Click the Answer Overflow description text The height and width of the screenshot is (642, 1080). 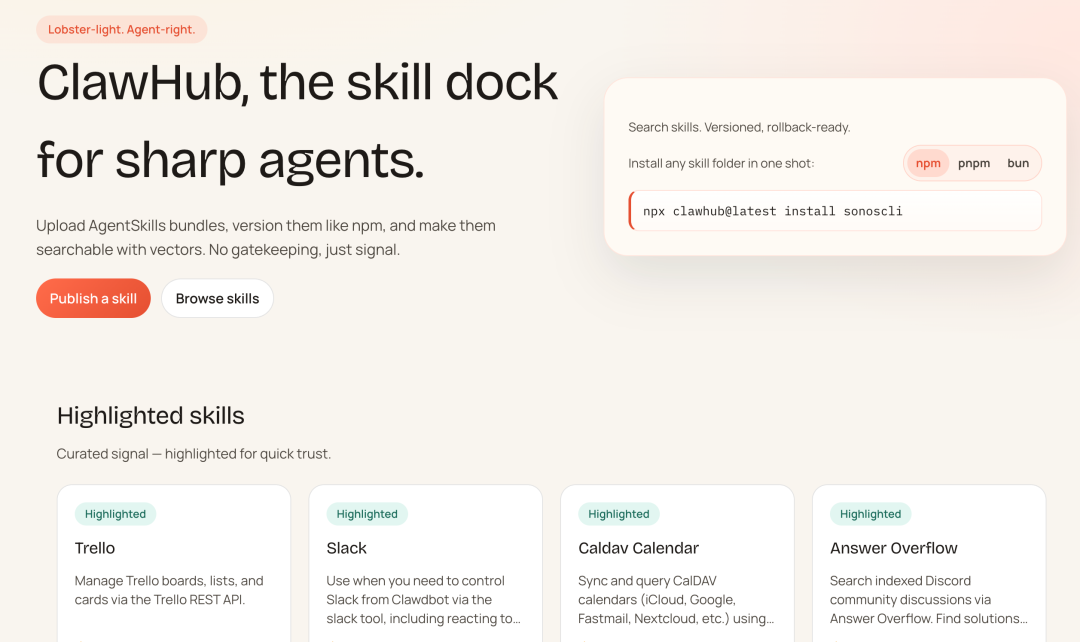pyautogui.click(x=923, y=599)
